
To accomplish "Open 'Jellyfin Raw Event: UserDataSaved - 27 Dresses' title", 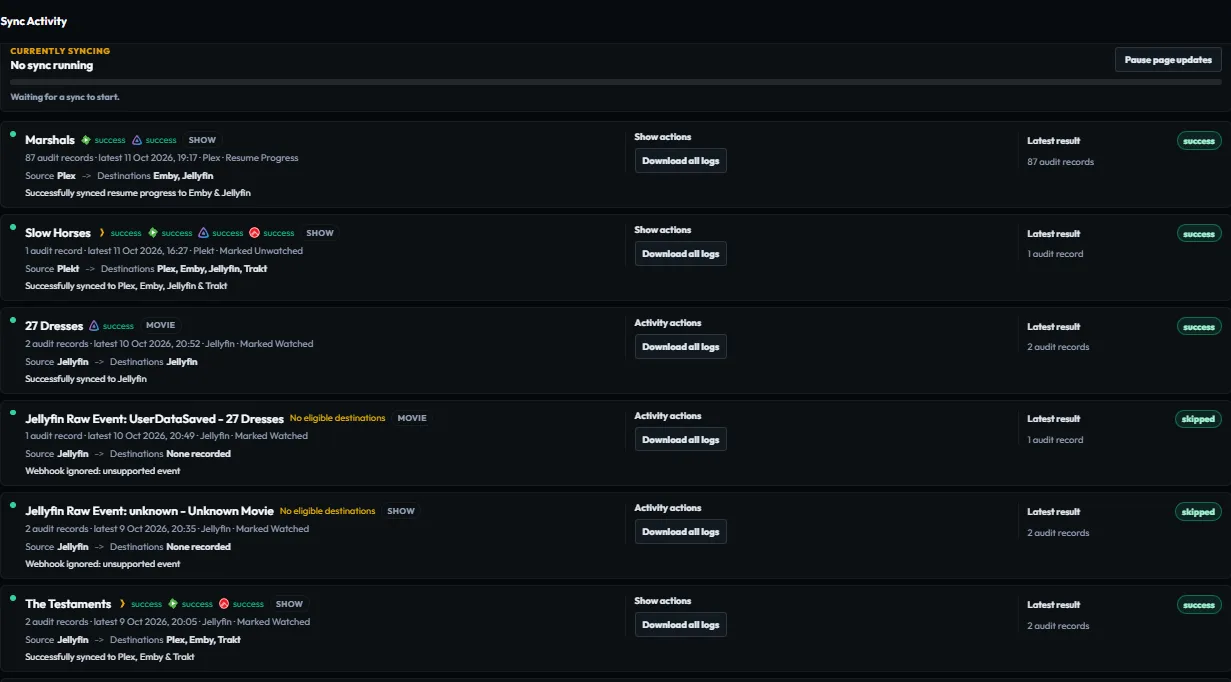I will point(155,419).
